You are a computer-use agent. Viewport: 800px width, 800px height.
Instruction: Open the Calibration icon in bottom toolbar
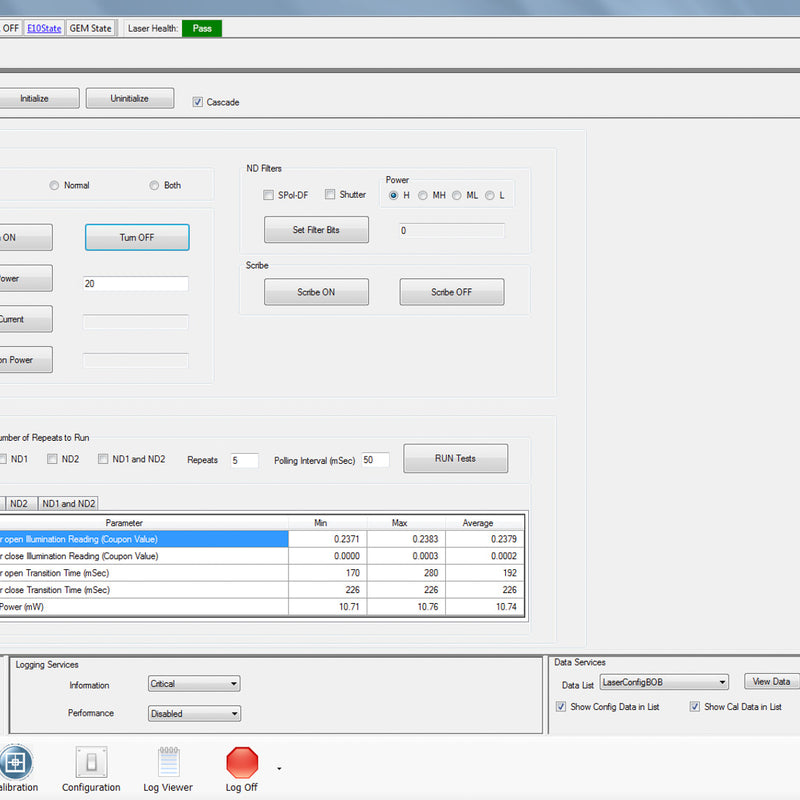tap(16, 763)
